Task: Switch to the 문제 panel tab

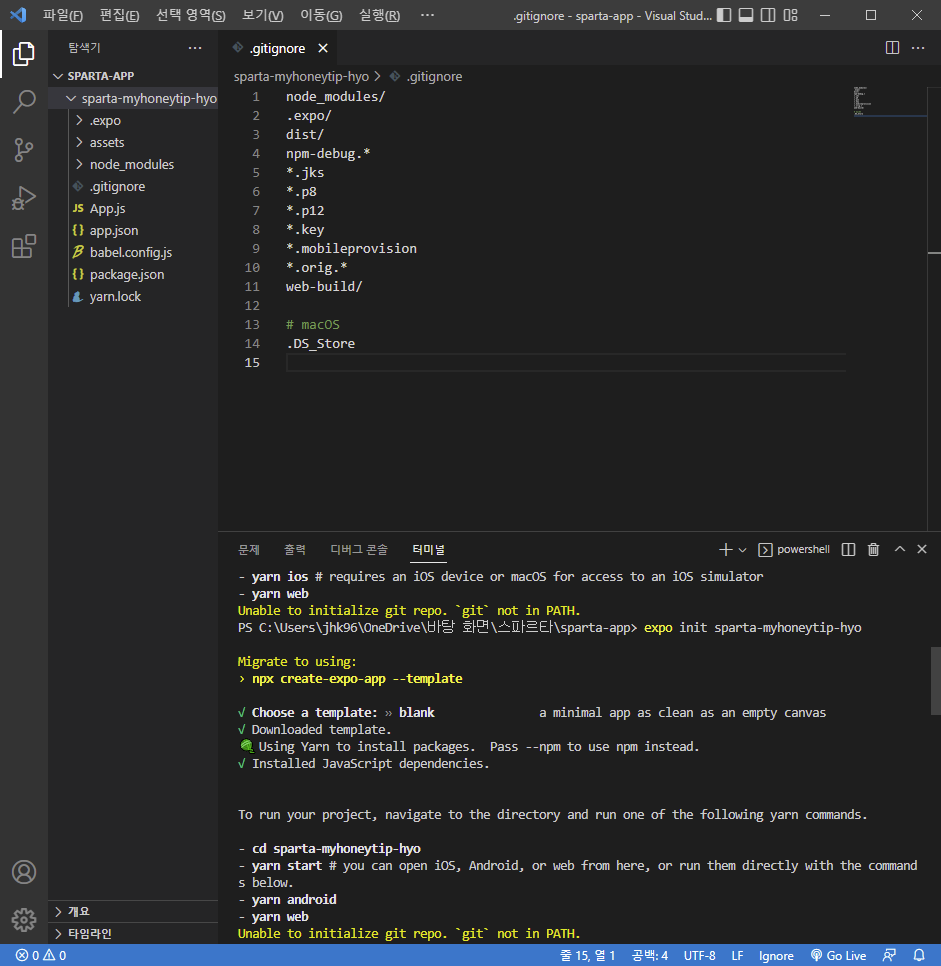Action: pos(249,550)
